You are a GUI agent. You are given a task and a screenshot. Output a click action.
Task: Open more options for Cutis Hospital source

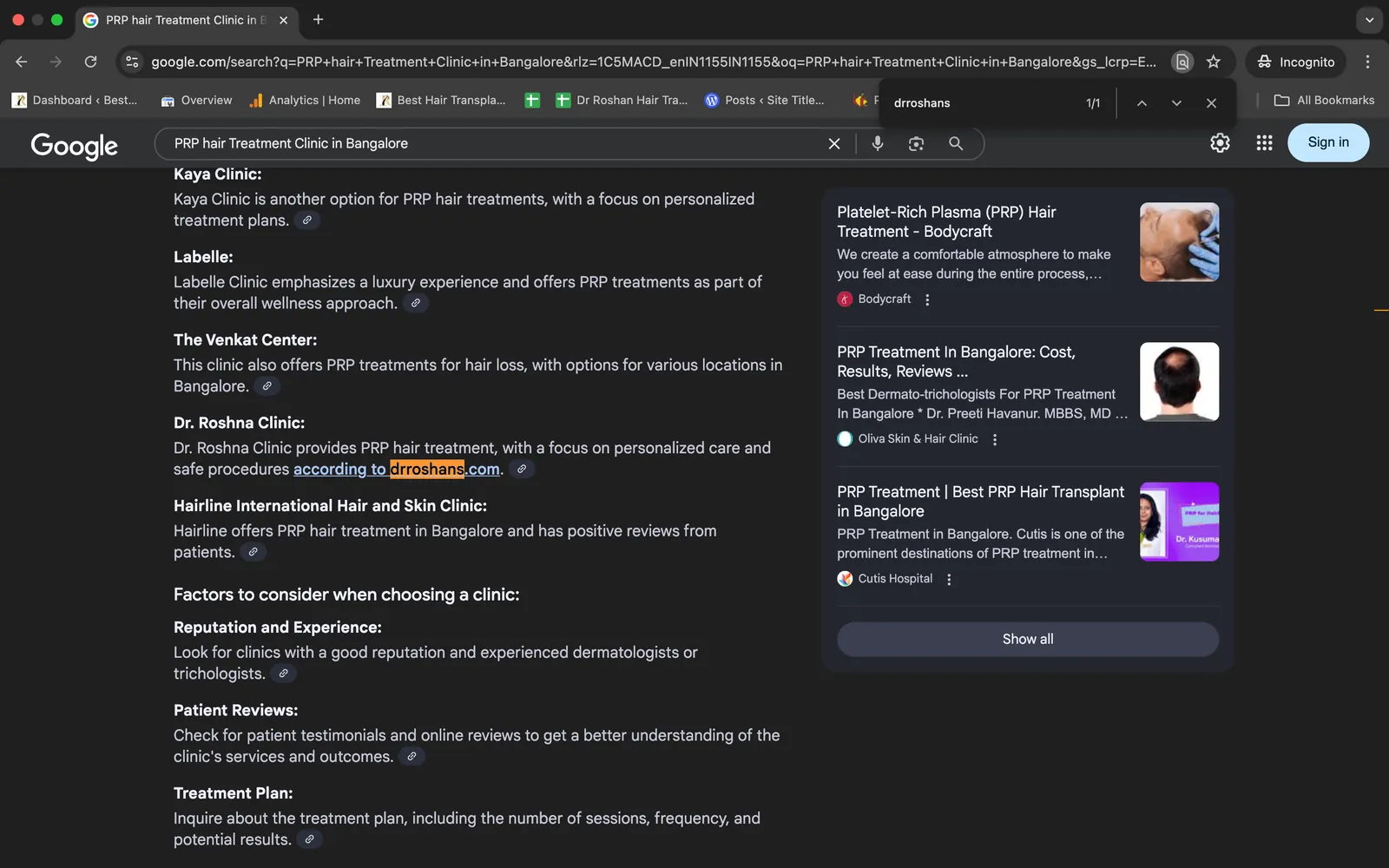click(x=949, y=579)
